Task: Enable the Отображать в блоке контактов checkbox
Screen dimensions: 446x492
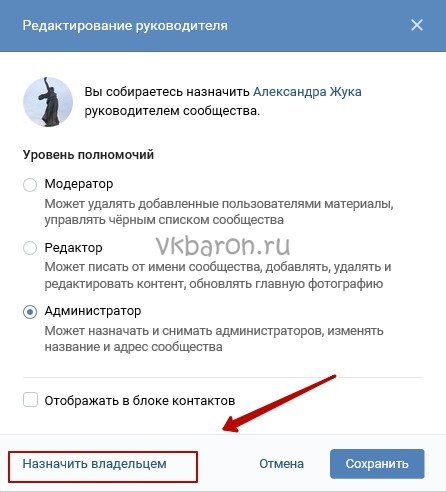Action: click(x=30, y=400)
